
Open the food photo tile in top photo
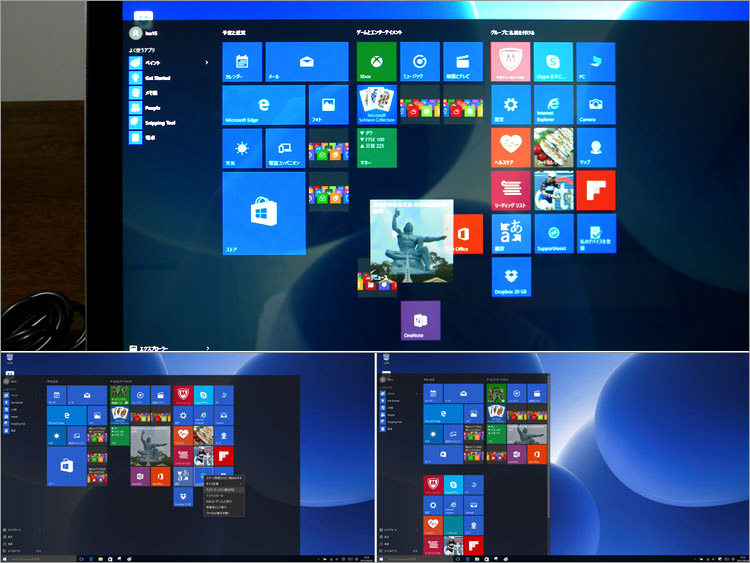pyautogui.click(x=553, y=147)
